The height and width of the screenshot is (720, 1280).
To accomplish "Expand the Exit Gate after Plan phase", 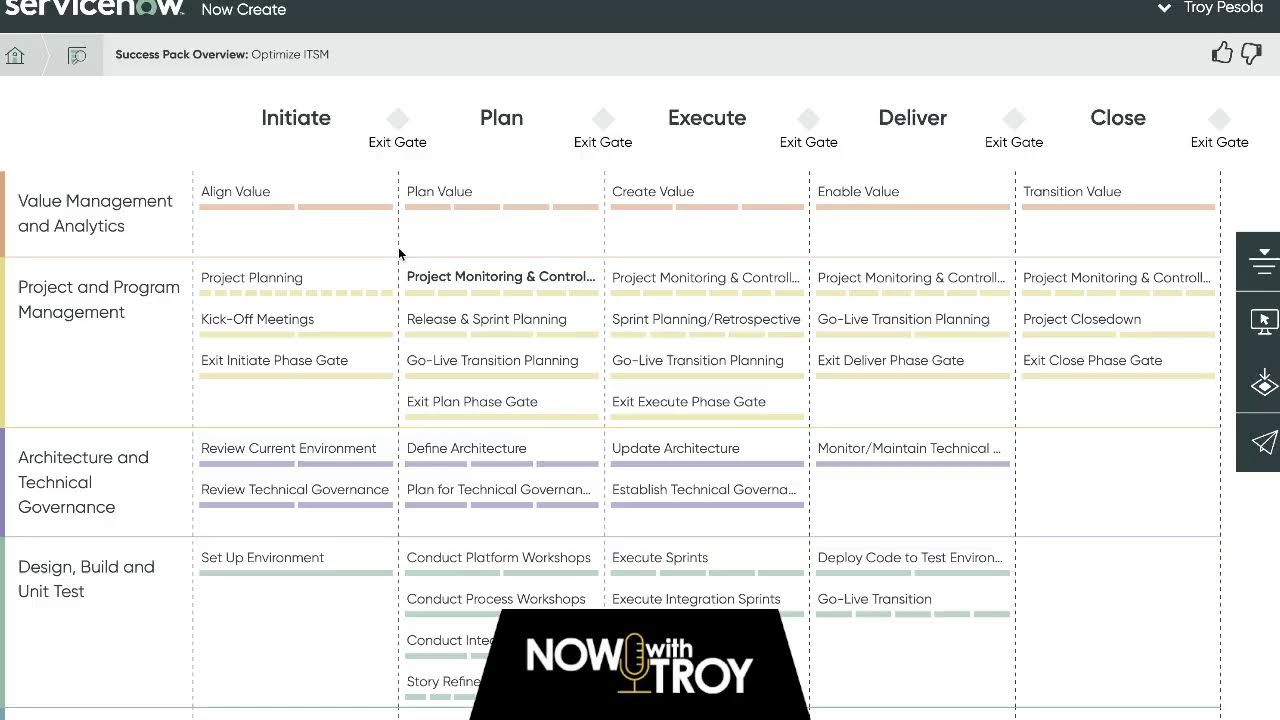I will point(602,117).
